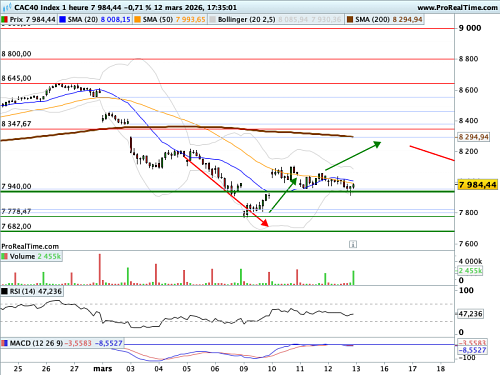Viewport: 500px width, 375px height.
Task: Click the 7 682,00 support level label
Action: 16,226
